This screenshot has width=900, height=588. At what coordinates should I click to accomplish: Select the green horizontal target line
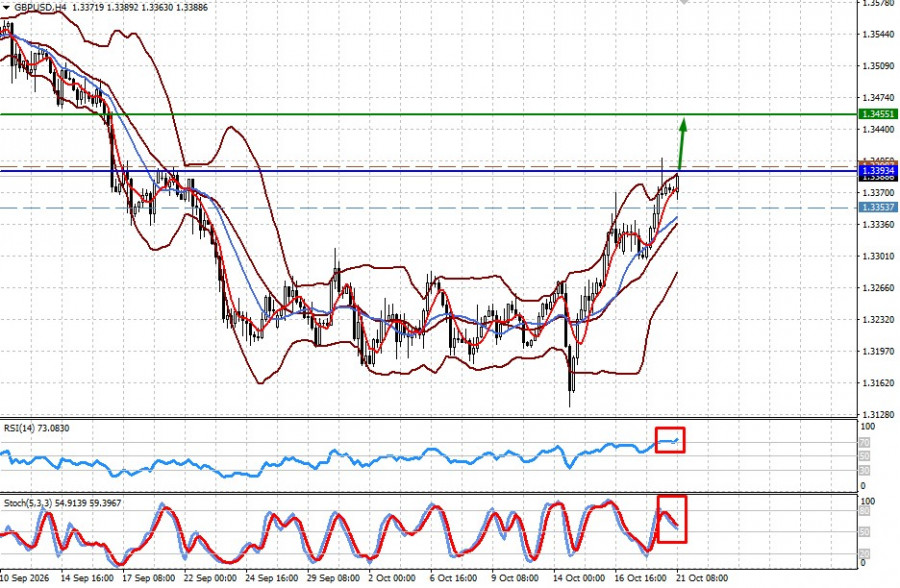429,114
